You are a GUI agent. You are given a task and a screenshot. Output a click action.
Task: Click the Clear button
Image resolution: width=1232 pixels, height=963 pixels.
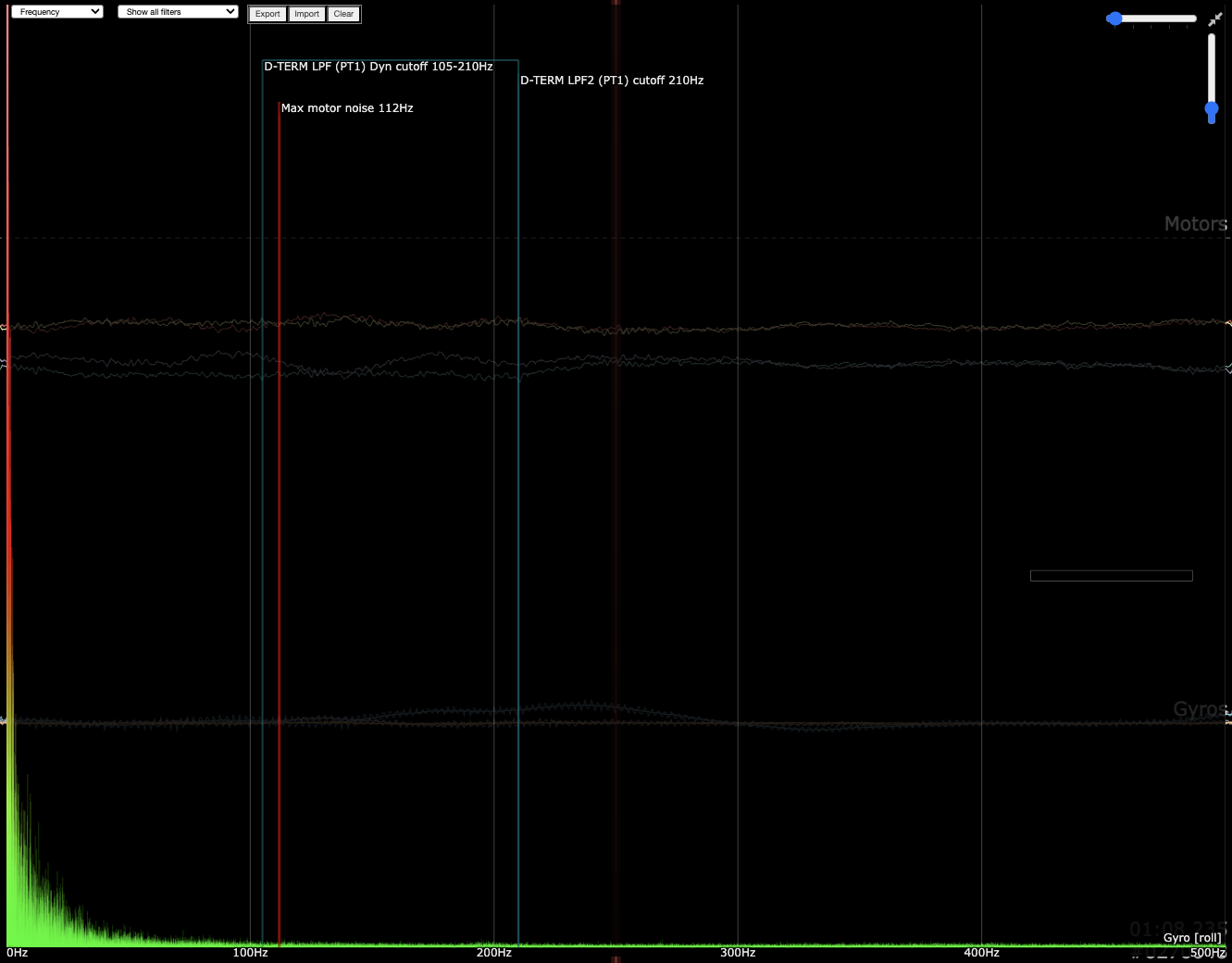coord(343,14)
